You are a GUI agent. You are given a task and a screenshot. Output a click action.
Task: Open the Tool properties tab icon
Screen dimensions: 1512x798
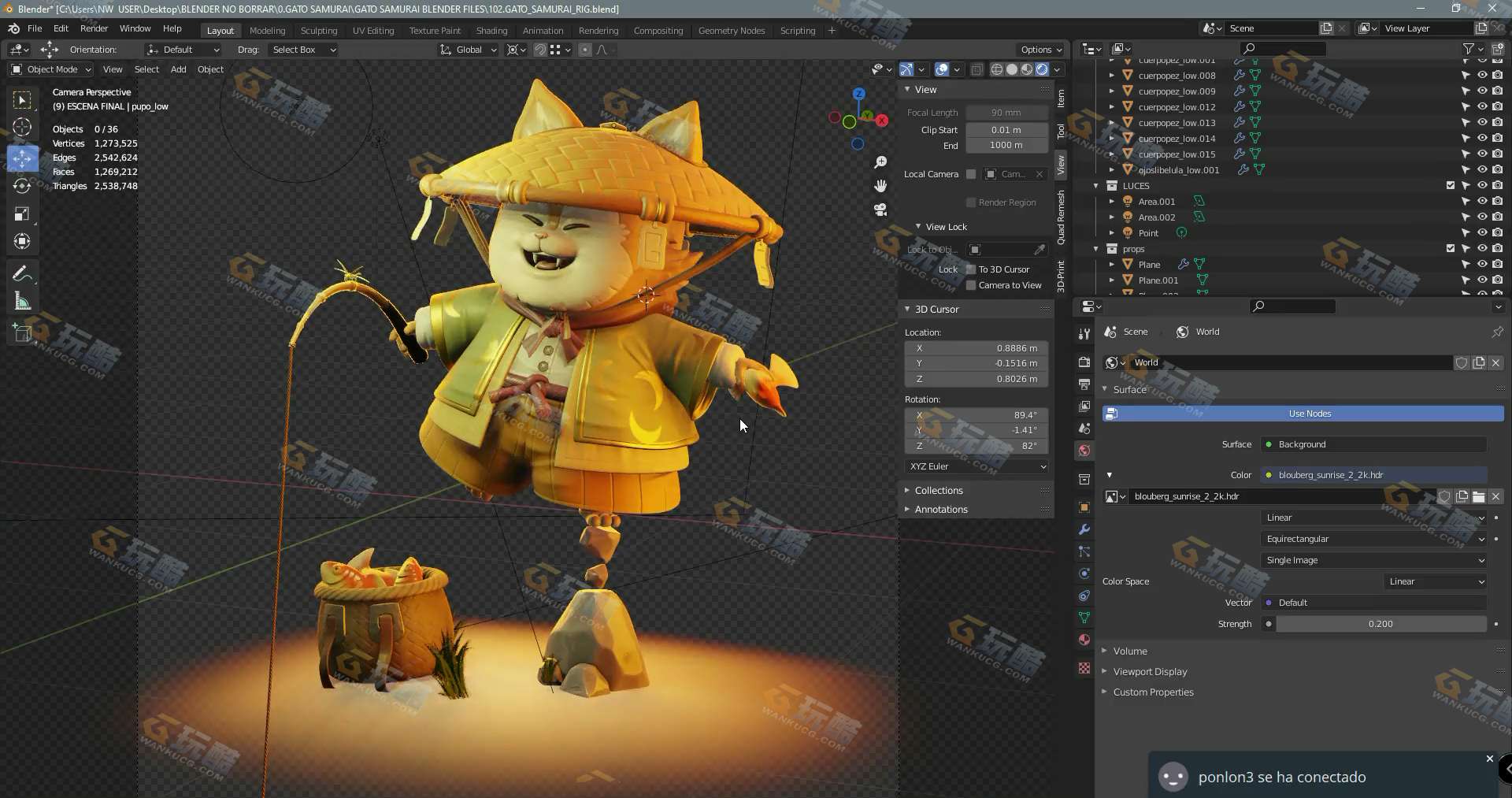coord(1084,334)
